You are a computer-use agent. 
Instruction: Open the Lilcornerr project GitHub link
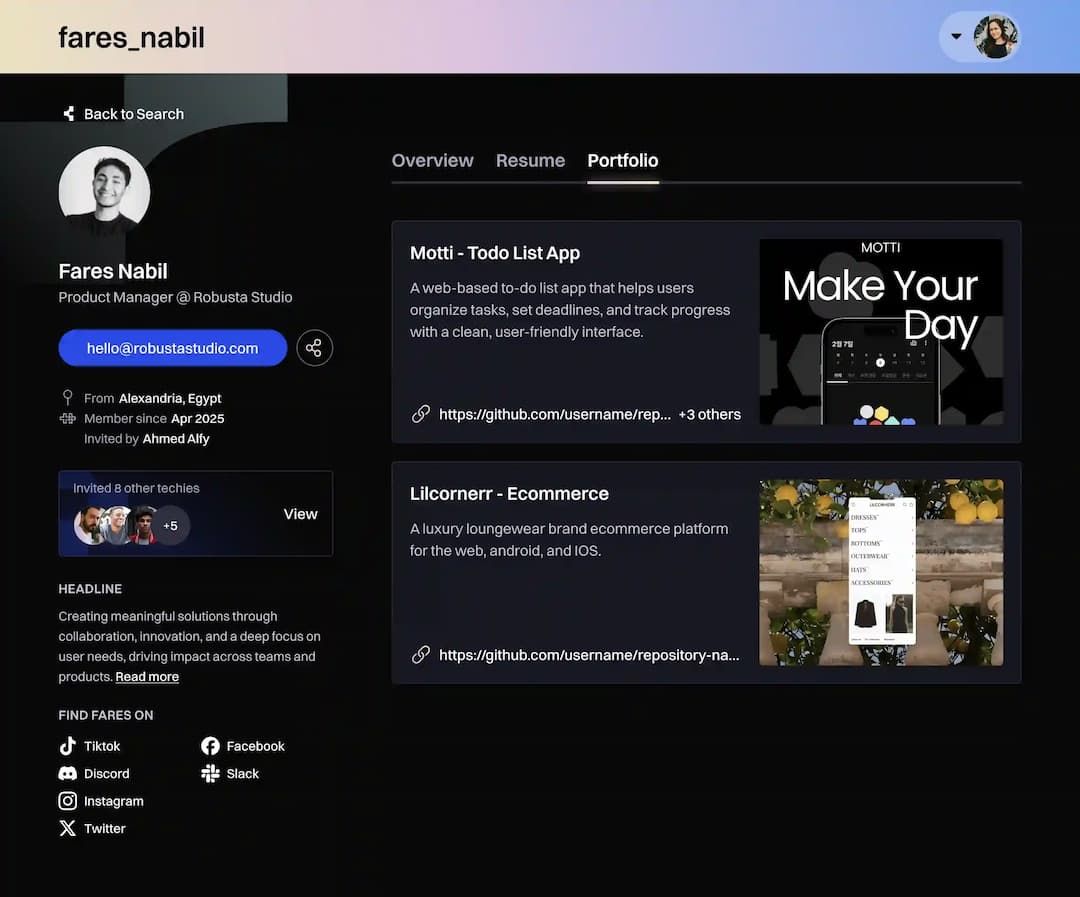point(588,655)
